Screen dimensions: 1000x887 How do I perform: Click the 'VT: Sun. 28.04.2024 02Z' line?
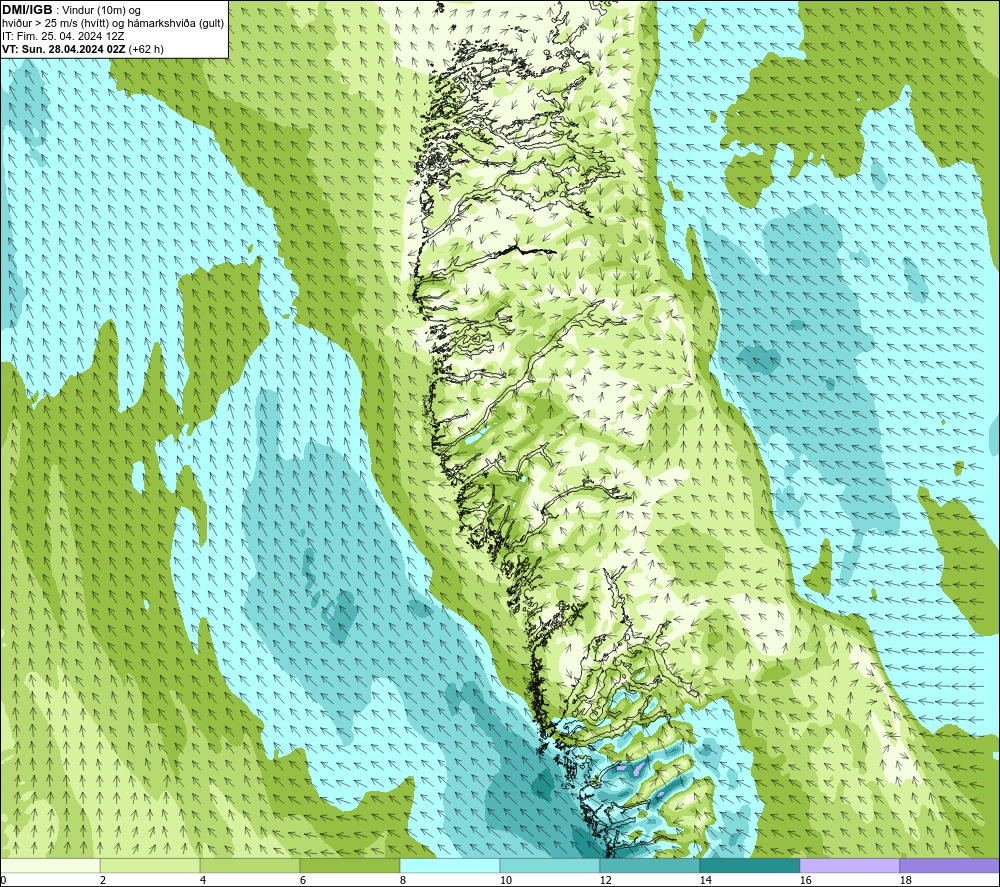(83, 49)
